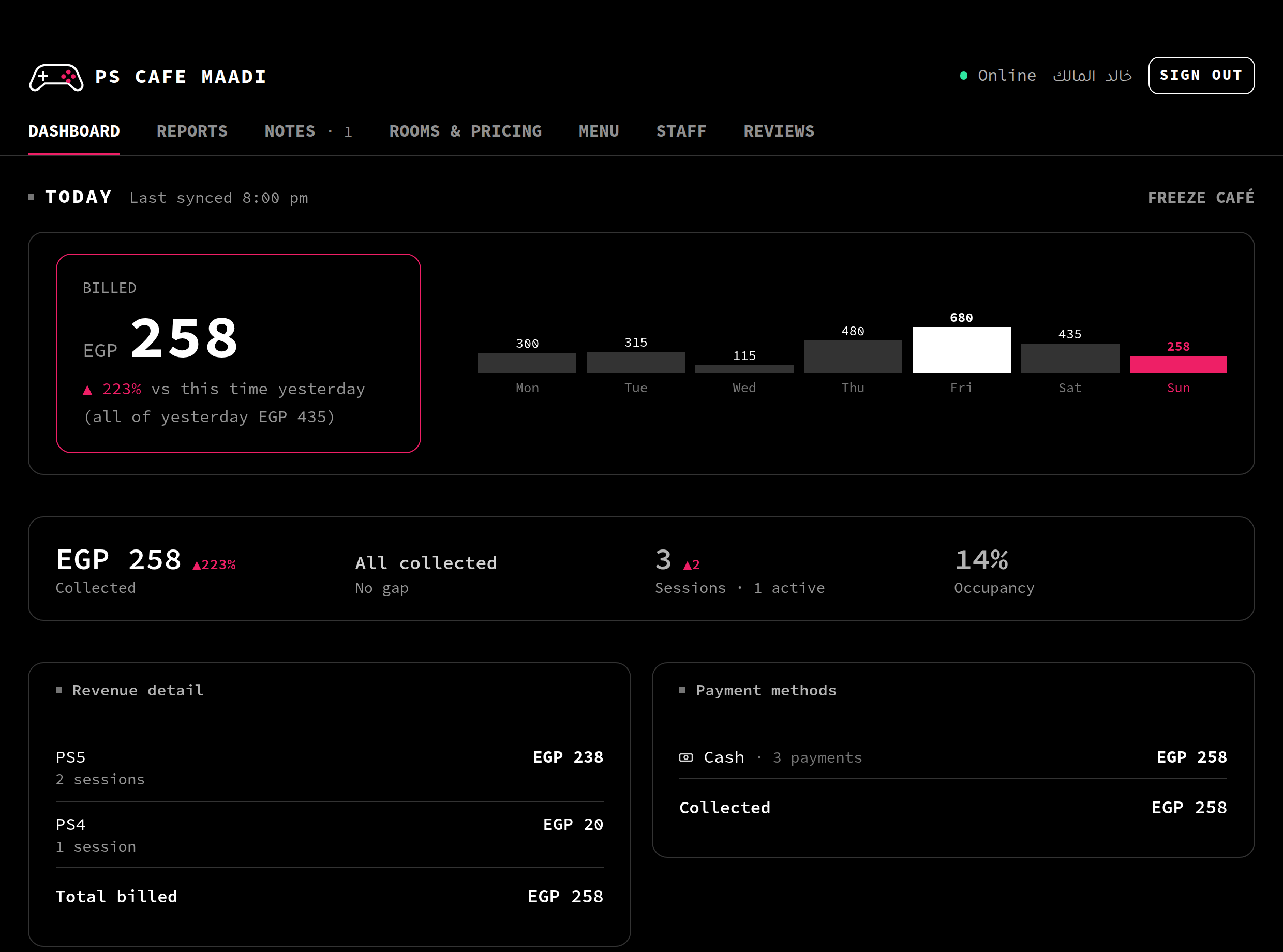Click the Arabic owner name label
Viewport: 1283px width, 952px height.
(1092, 76)
